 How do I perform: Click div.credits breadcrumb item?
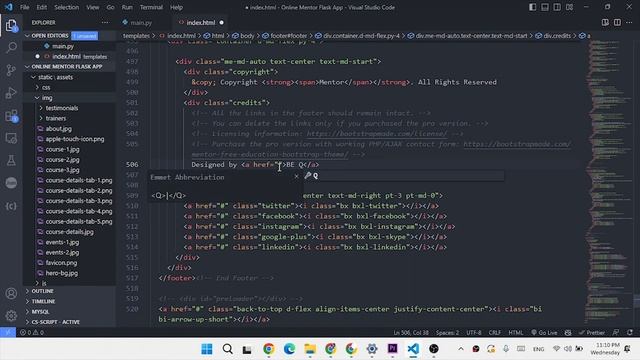tap(557, 36)
